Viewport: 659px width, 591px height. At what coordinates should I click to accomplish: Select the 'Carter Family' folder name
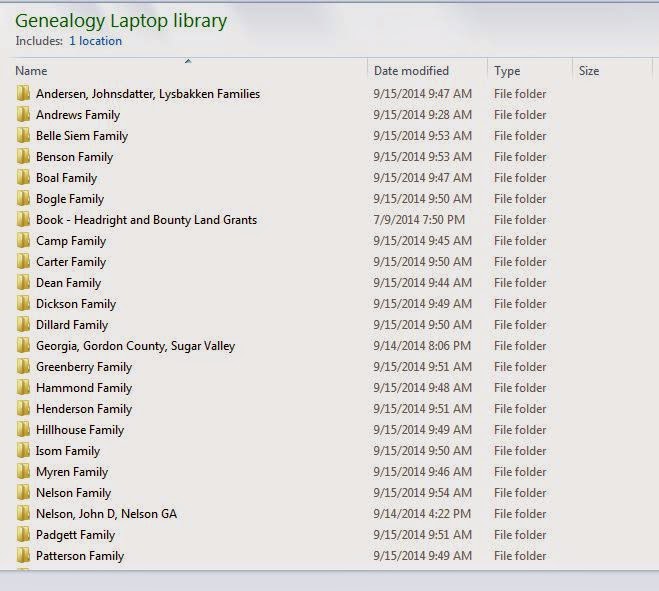[71, 262]
